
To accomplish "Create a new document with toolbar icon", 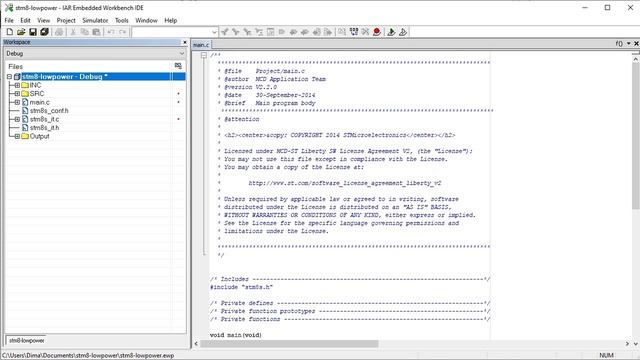I will coord(9,32).
